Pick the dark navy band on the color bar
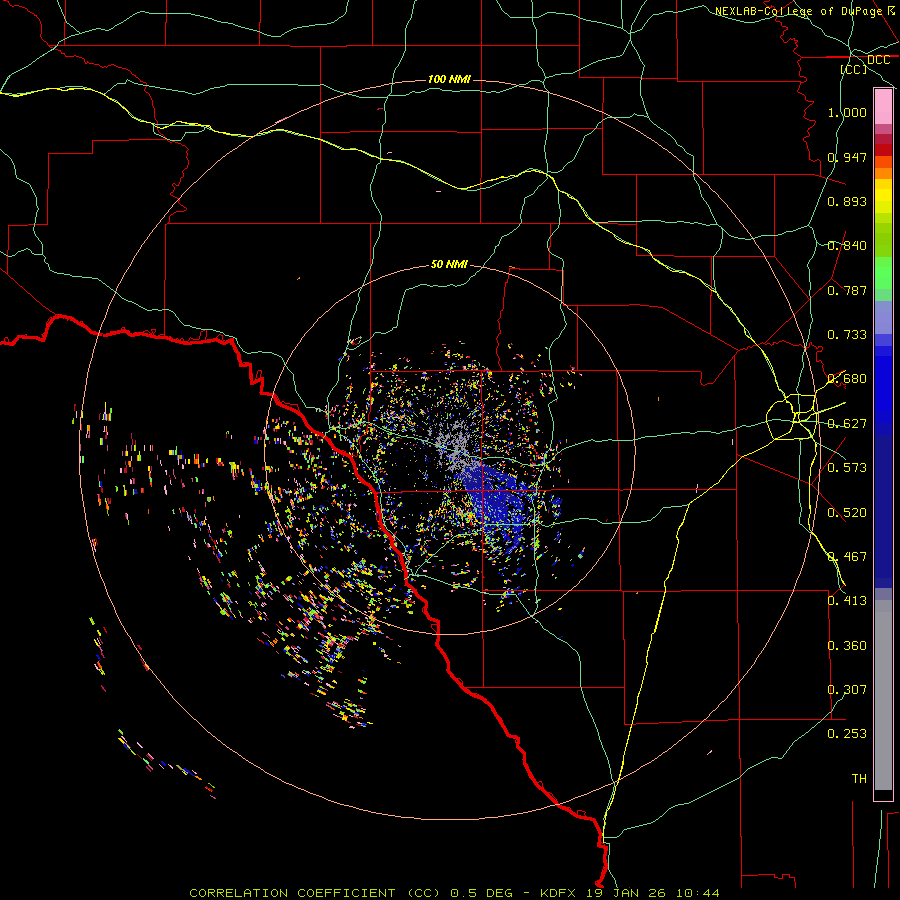The image size is (900, 900). [883, 511]
